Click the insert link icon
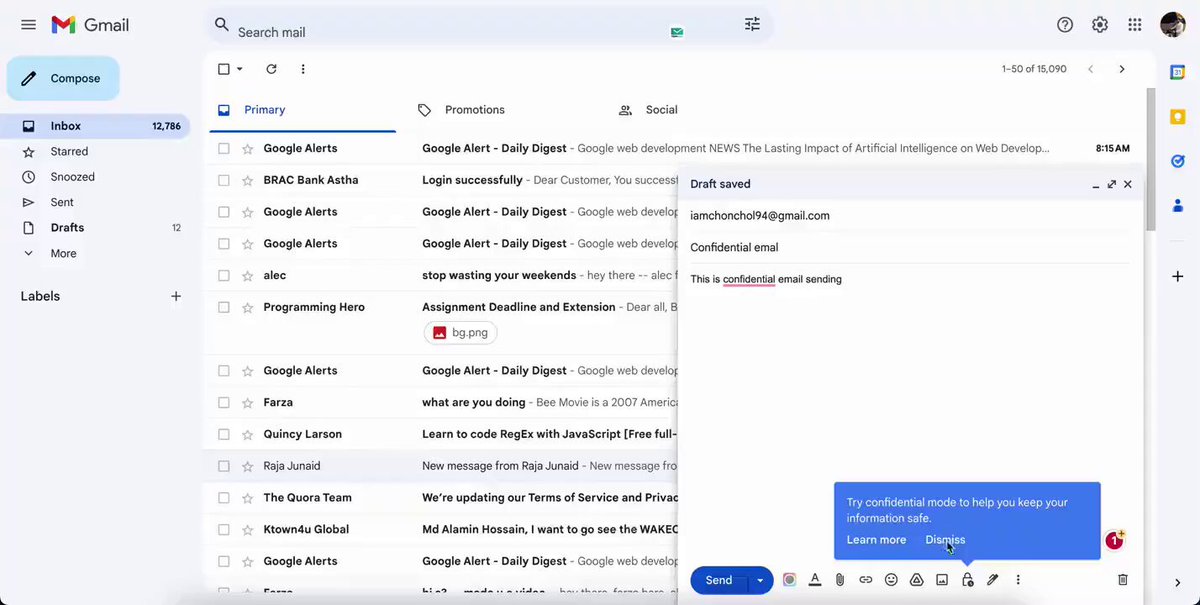 (x=866, y=580)
